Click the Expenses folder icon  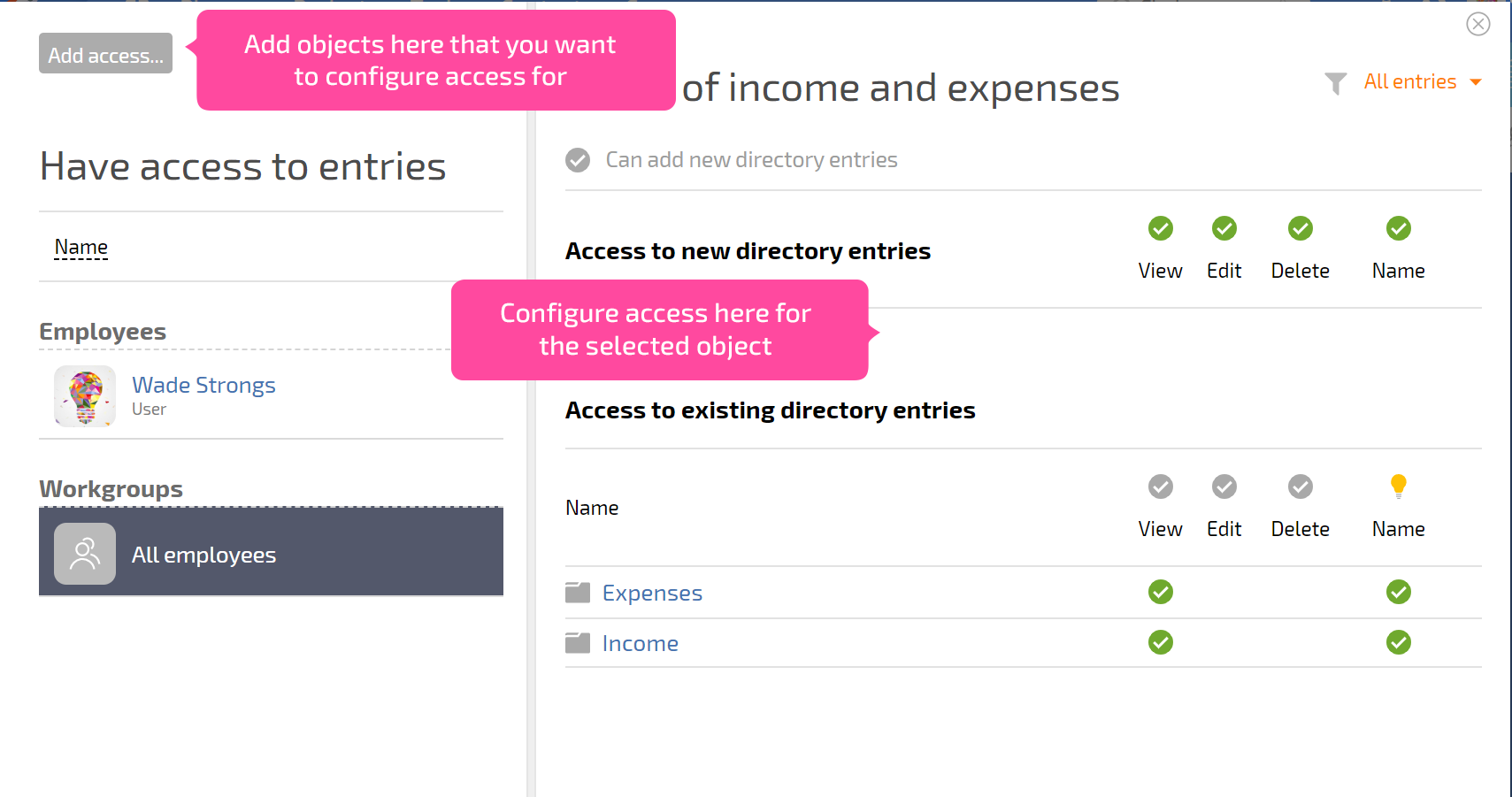pos(578,592)
